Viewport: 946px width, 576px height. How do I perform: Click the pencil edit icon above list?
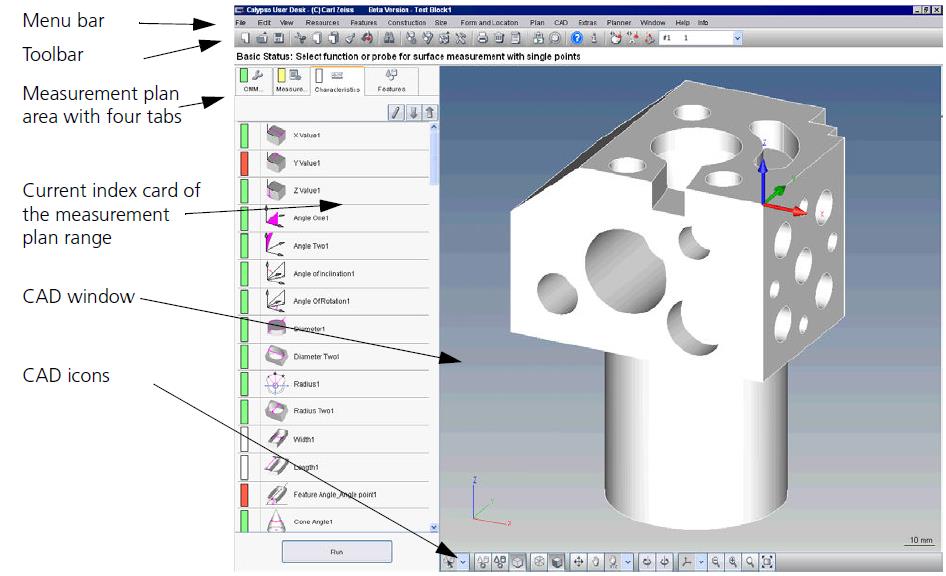pyautogui.click(x=395, y=112)
